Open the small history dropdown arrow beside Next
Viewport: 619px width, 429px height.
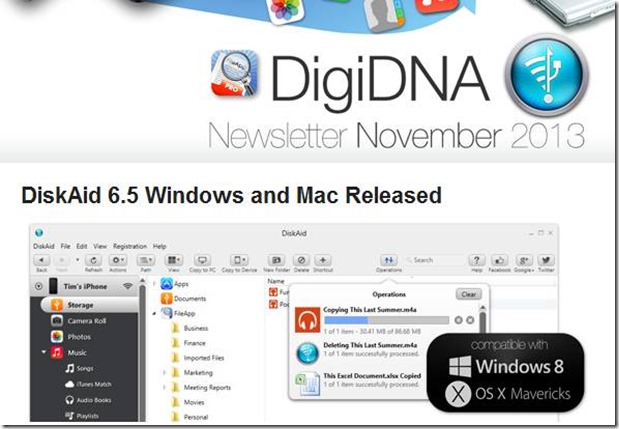pyautogui.click(x=77, y=260)
